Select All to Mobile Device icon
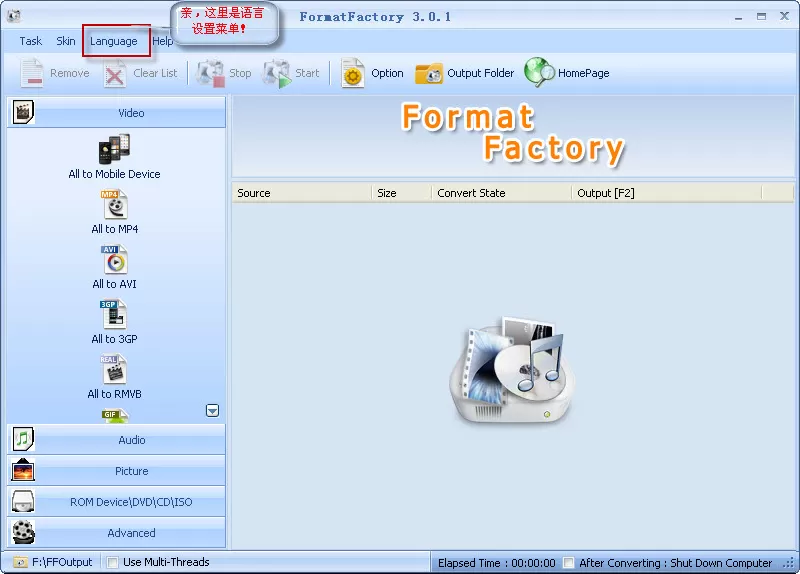 click(114, 149)
